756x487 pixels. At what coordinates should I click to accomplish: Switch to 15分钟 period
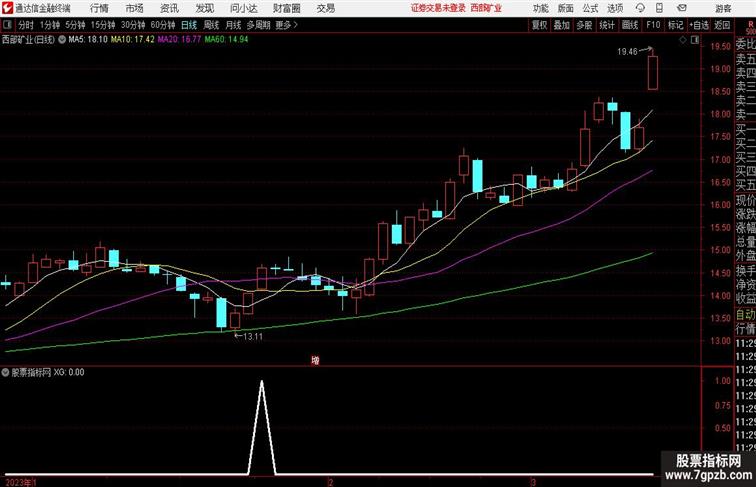pos(103,25)
